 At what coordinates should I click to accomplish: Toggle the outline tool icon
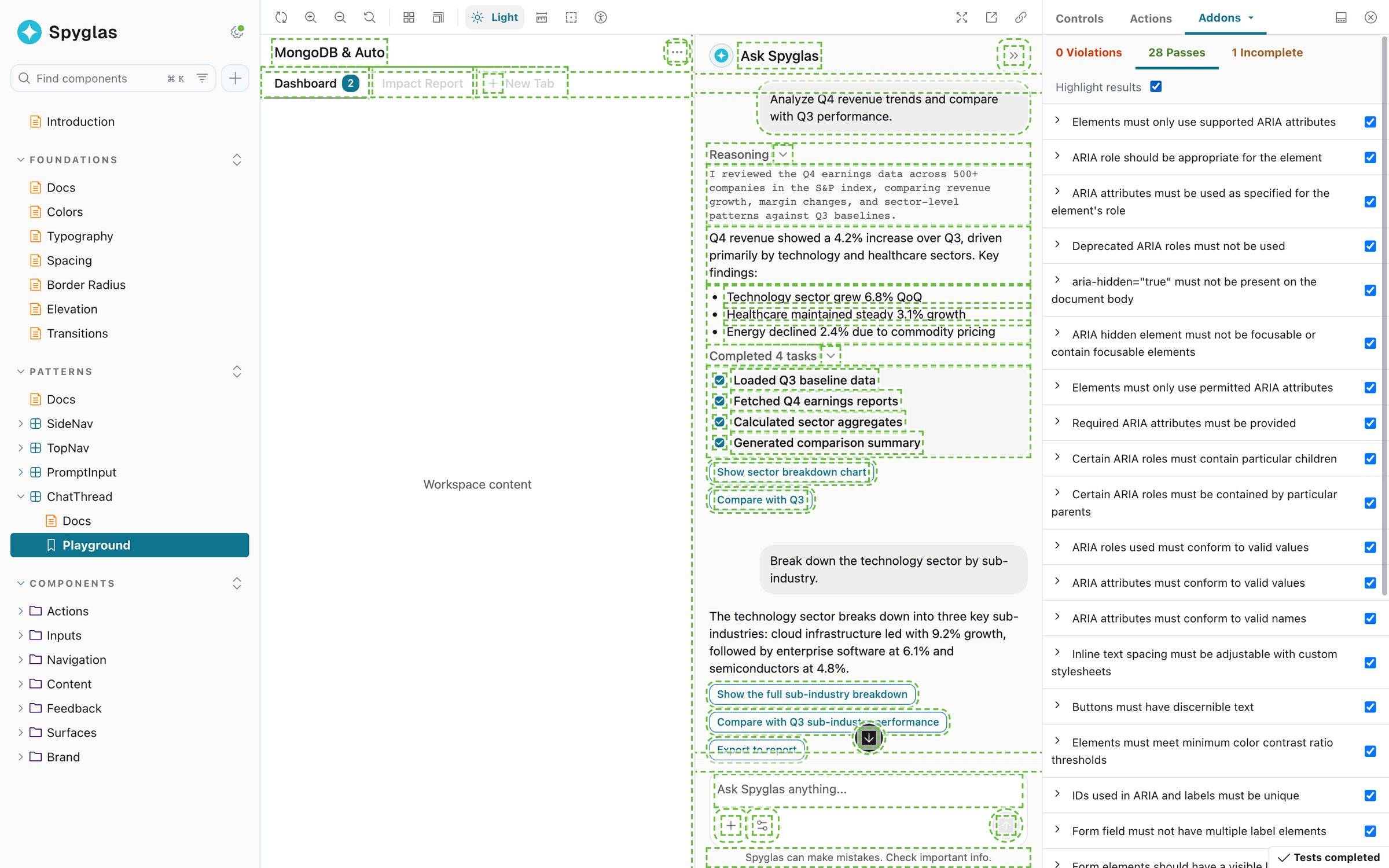[571, 17]
